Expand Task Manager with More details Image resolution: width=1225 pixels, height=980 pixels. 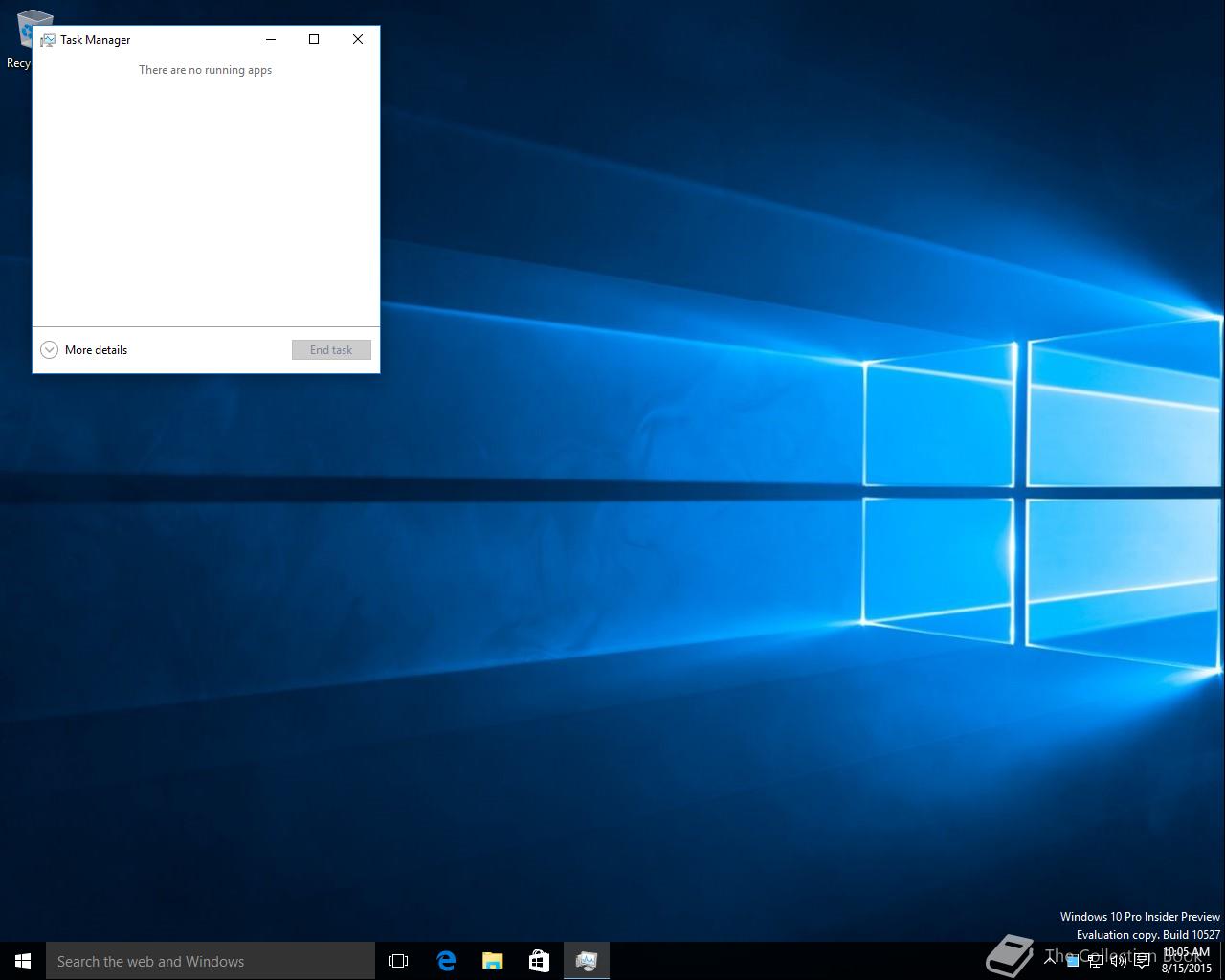tap(84, 350)
